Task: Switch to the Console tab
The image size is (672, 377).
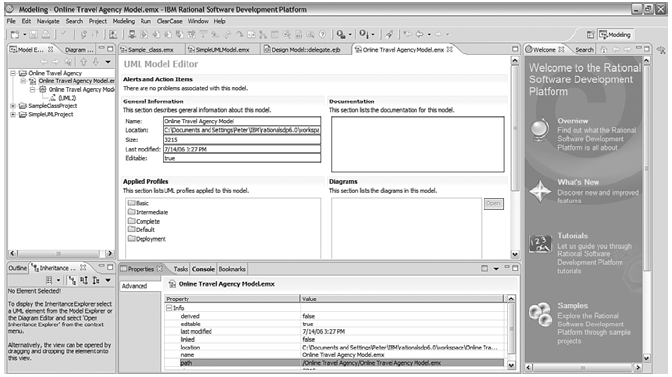Action: (x=203, y=269)
